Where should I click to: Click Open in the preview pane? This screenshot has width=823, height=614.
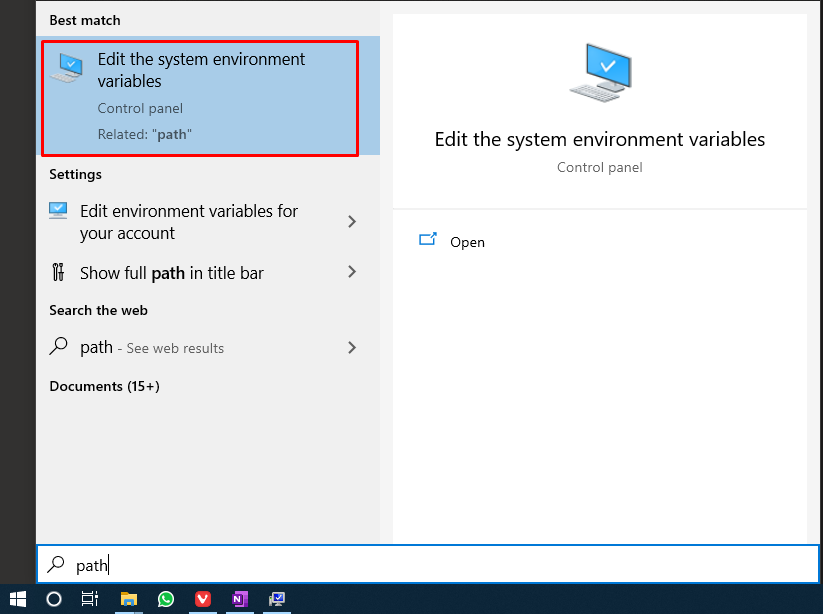(467, 242)
